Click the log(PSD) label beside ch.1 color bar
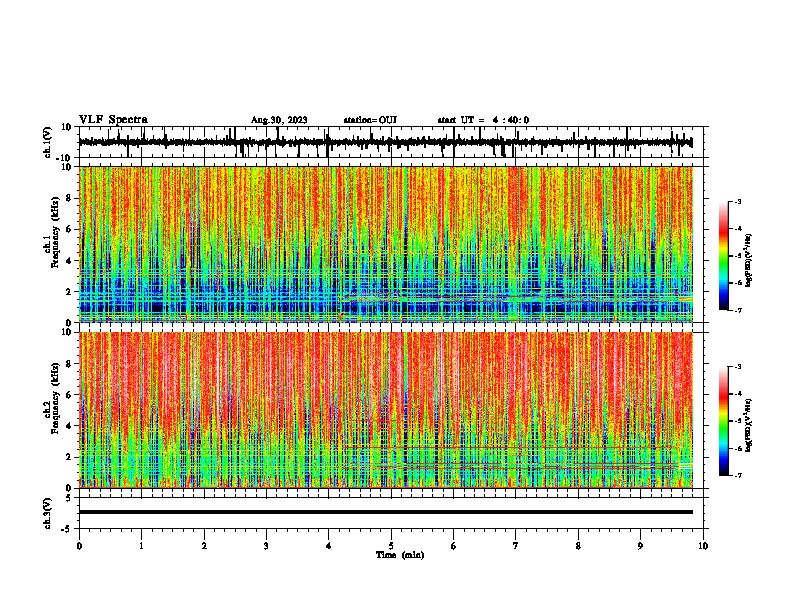 (748, 261)
